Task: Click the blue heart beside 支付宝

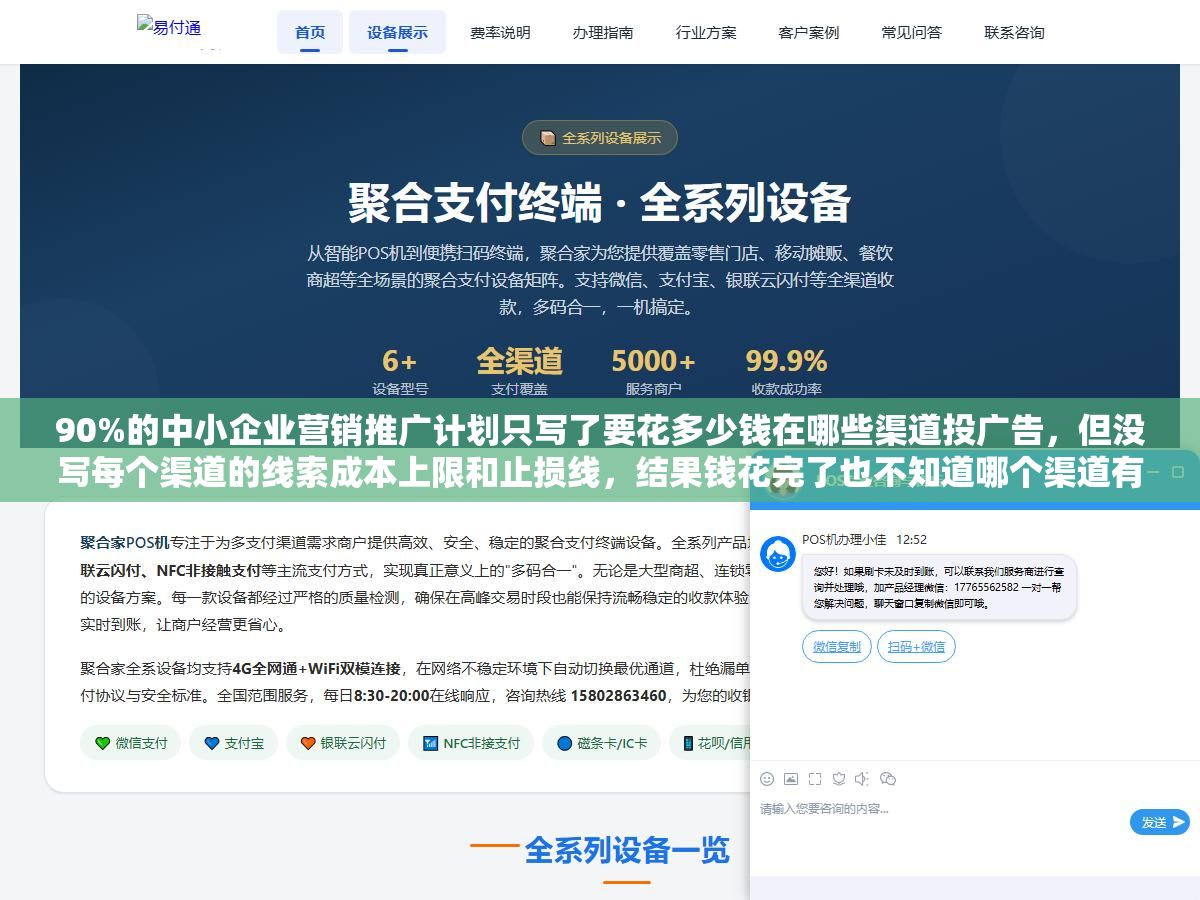Action: (x=211, y=743)
